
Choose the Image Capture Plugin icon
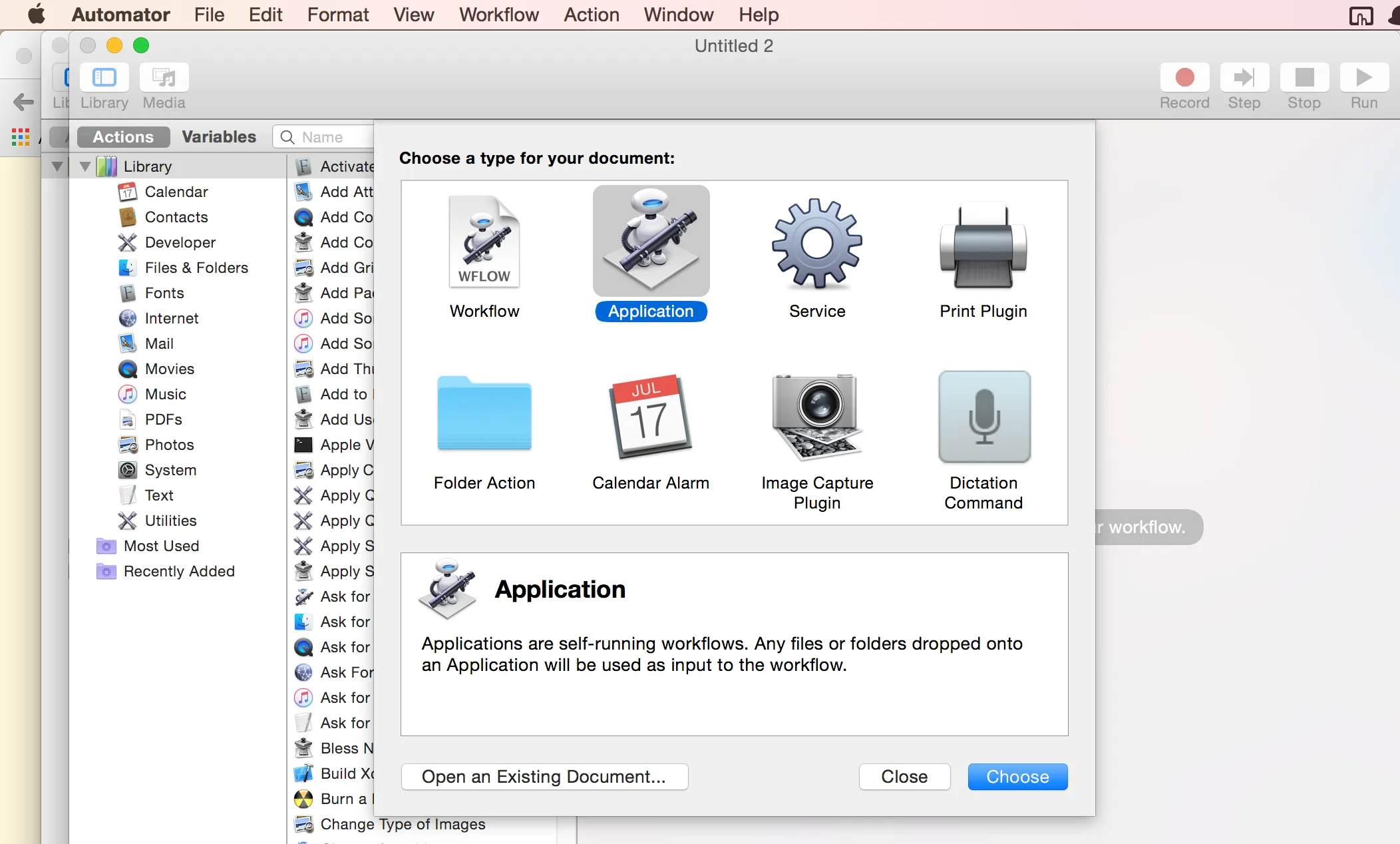coord(816,417)
